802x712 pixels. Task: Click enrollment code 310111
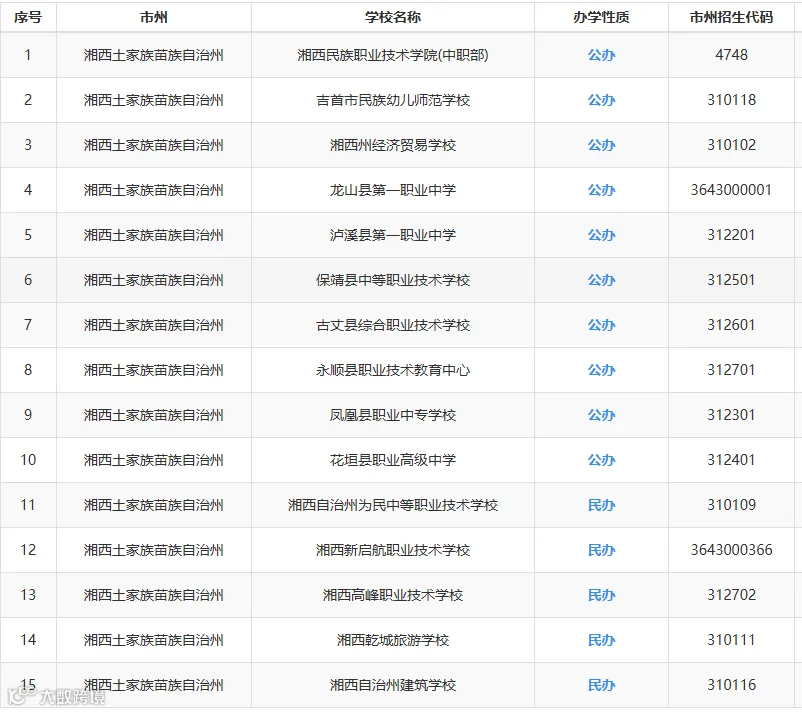[x=731, y=640]
